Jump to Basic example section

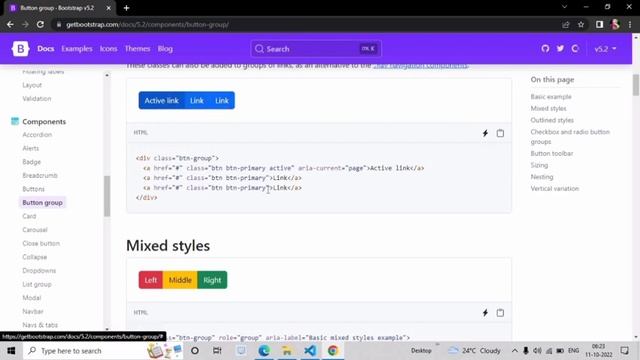551,97
